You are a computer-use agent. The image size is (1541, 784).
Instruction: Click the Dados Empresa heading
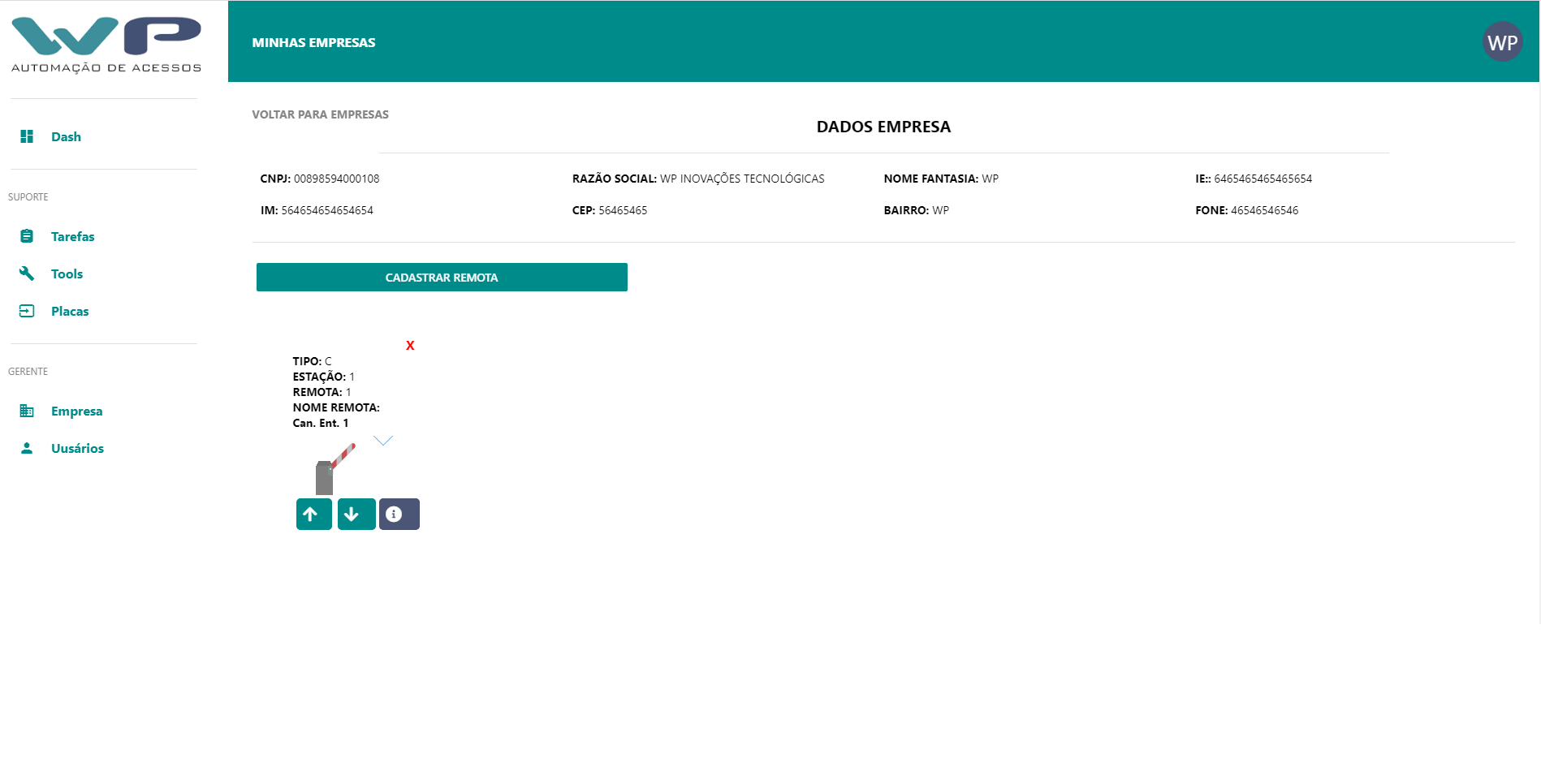coord(883,127)
